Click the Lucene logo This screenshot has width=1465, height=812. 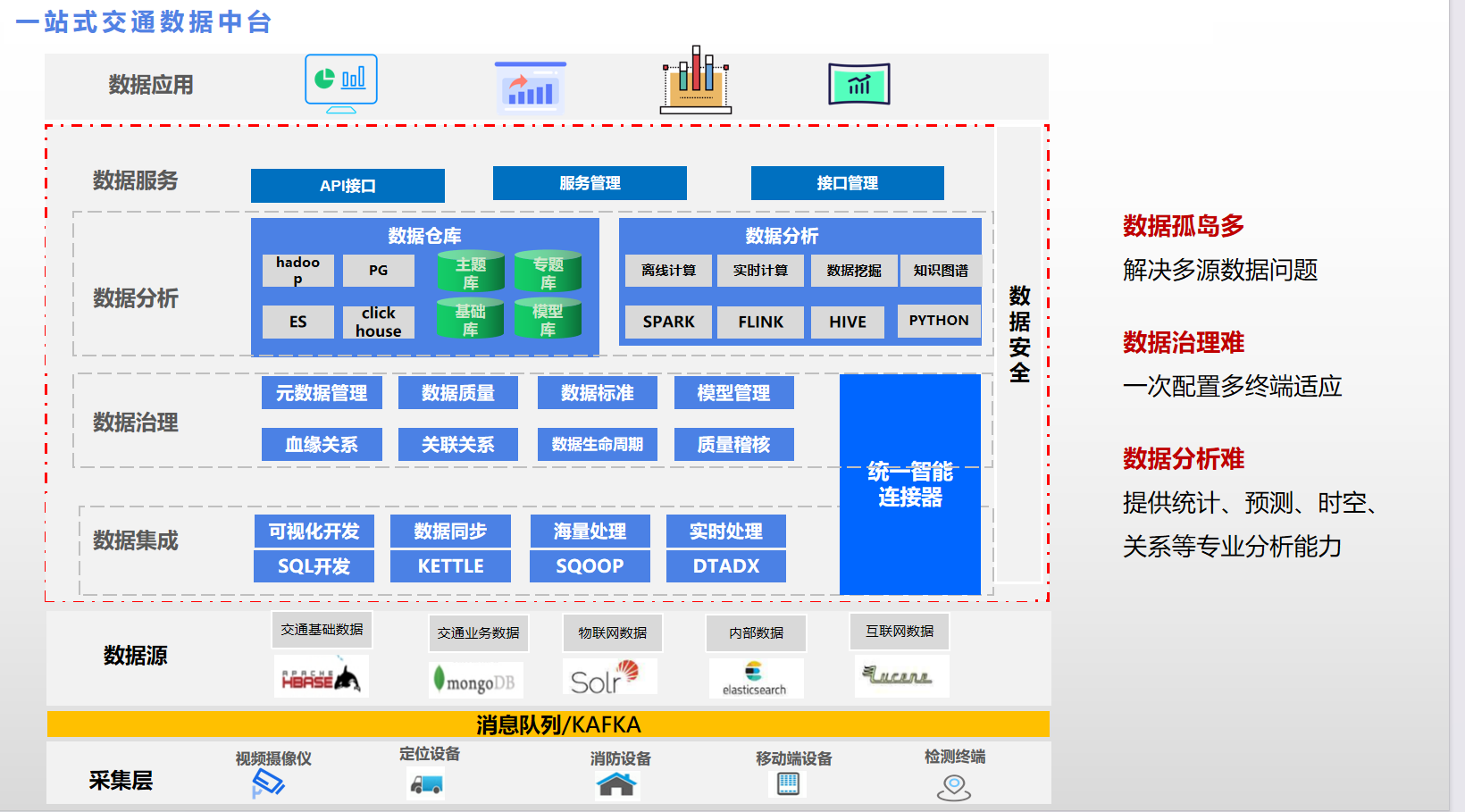pyautogui.click(x=900, y=677)
